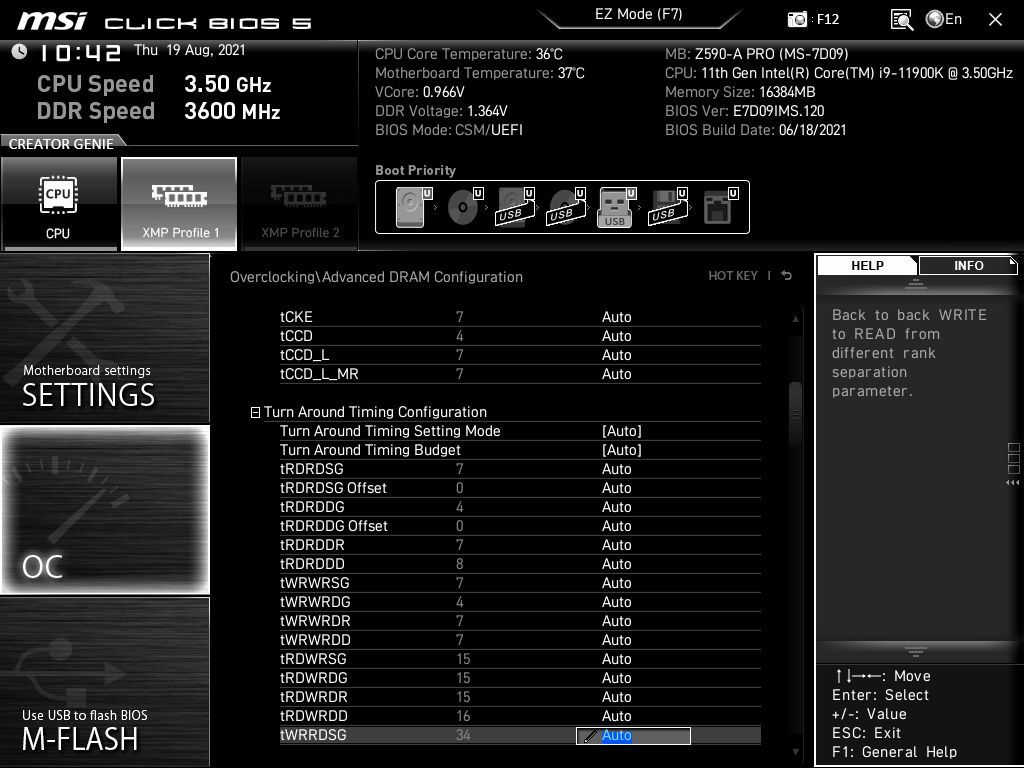Click the scroll up arrow of settings list
Image resolution: width=1024 pixels, height=768 pixels.
795,319
